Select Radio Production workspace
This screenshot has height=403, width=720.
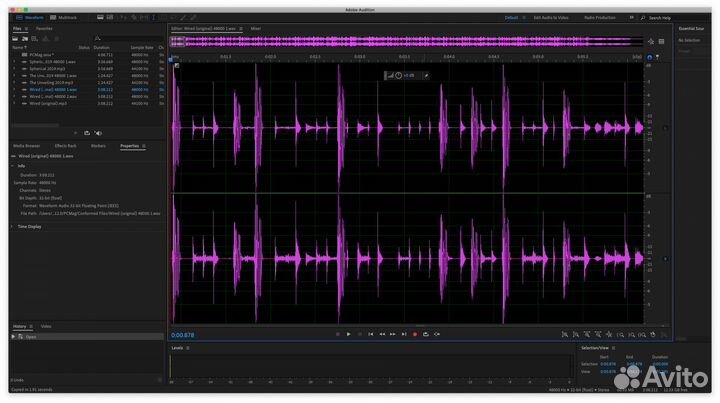click(600, 17)
